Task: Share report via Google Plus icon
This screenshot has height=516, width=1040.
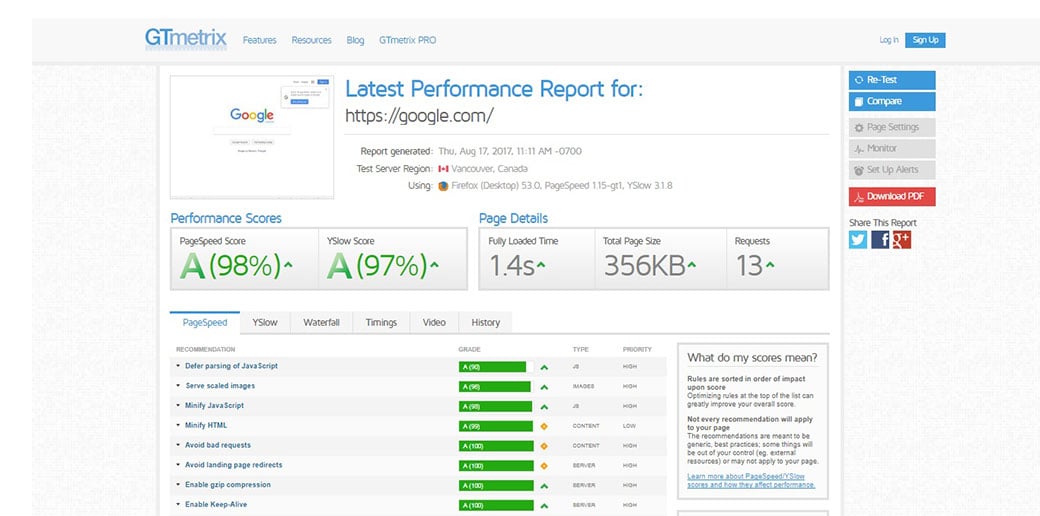Action: pos(901,239)
